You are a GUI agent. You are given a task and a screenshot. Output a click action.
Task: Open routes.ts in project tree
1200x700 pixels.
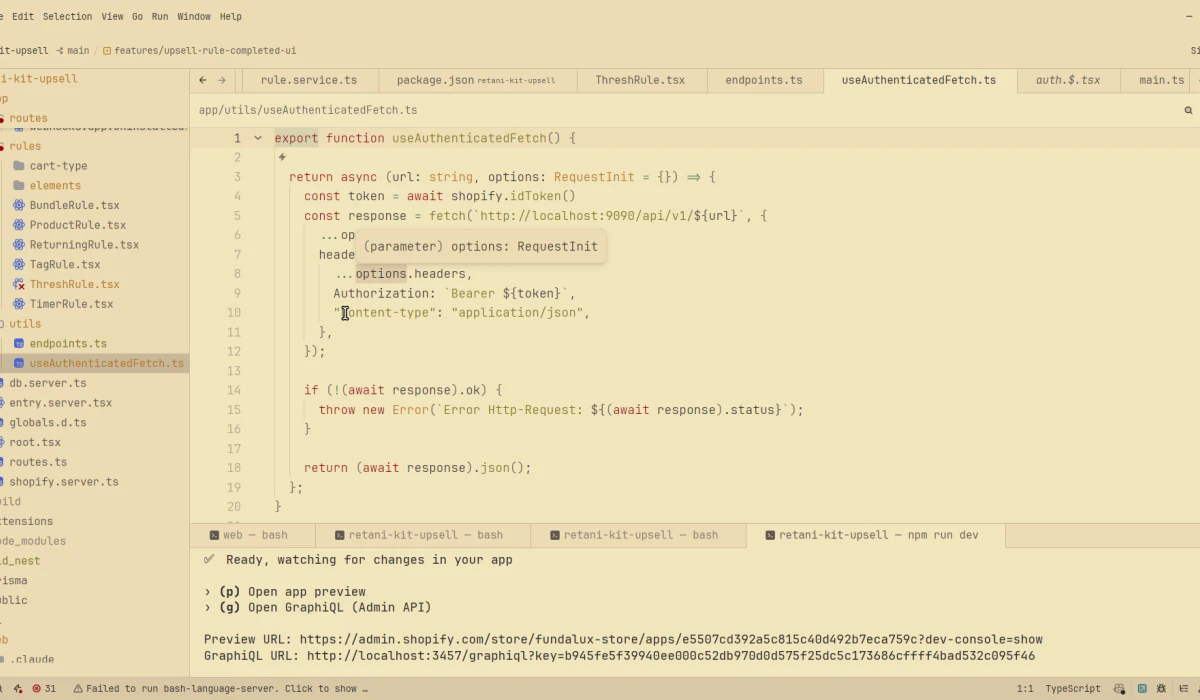pos(38,462)
